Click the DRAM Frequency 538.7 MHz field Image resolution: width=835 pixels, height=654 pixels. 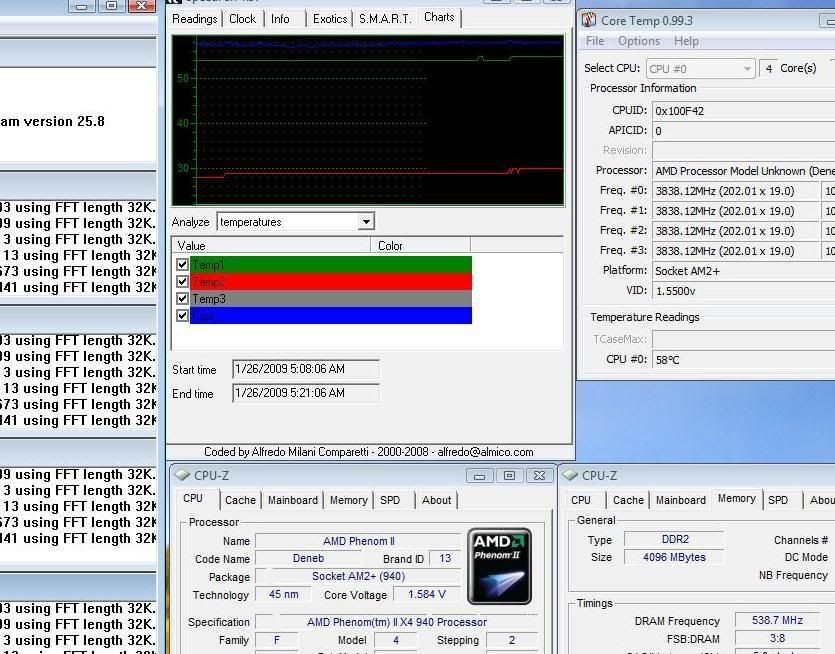pyautogui.click(x=777, y=620)
